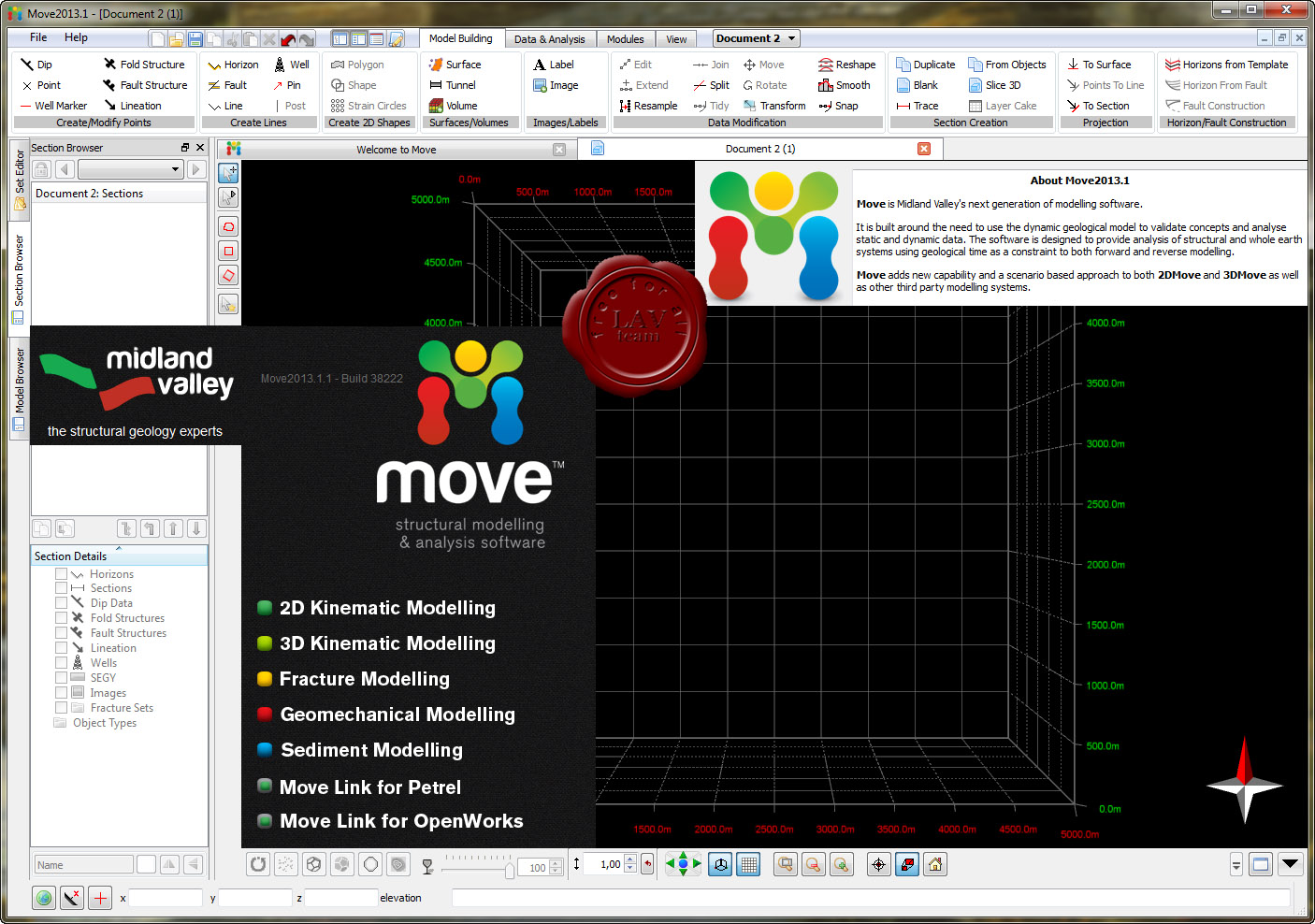Open the vertical Model Browser tab
Screen dimensions: 1315x924
pos(19,387)
